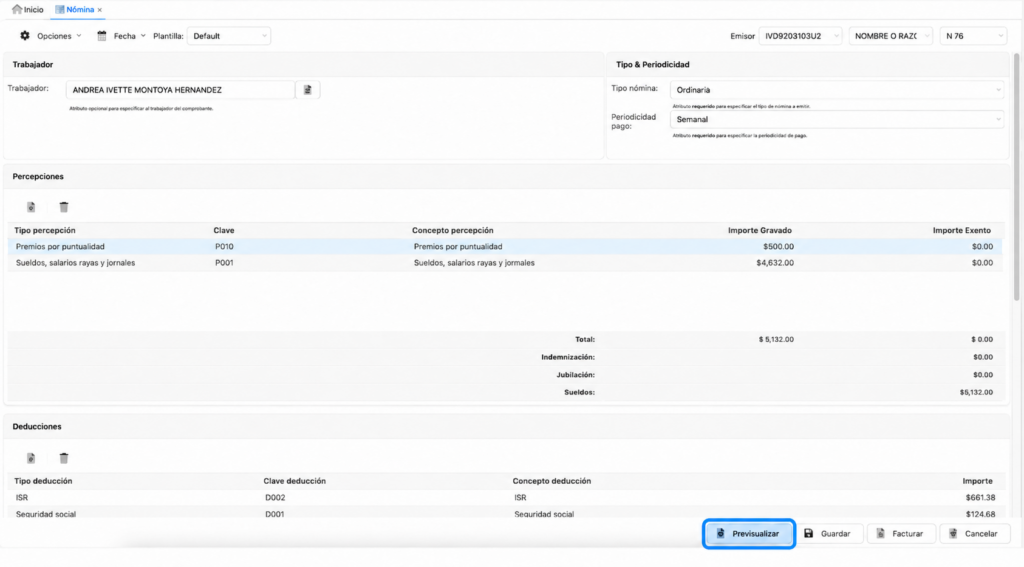Click the Trabajador name input field
1024x567 pixels.
180,90
